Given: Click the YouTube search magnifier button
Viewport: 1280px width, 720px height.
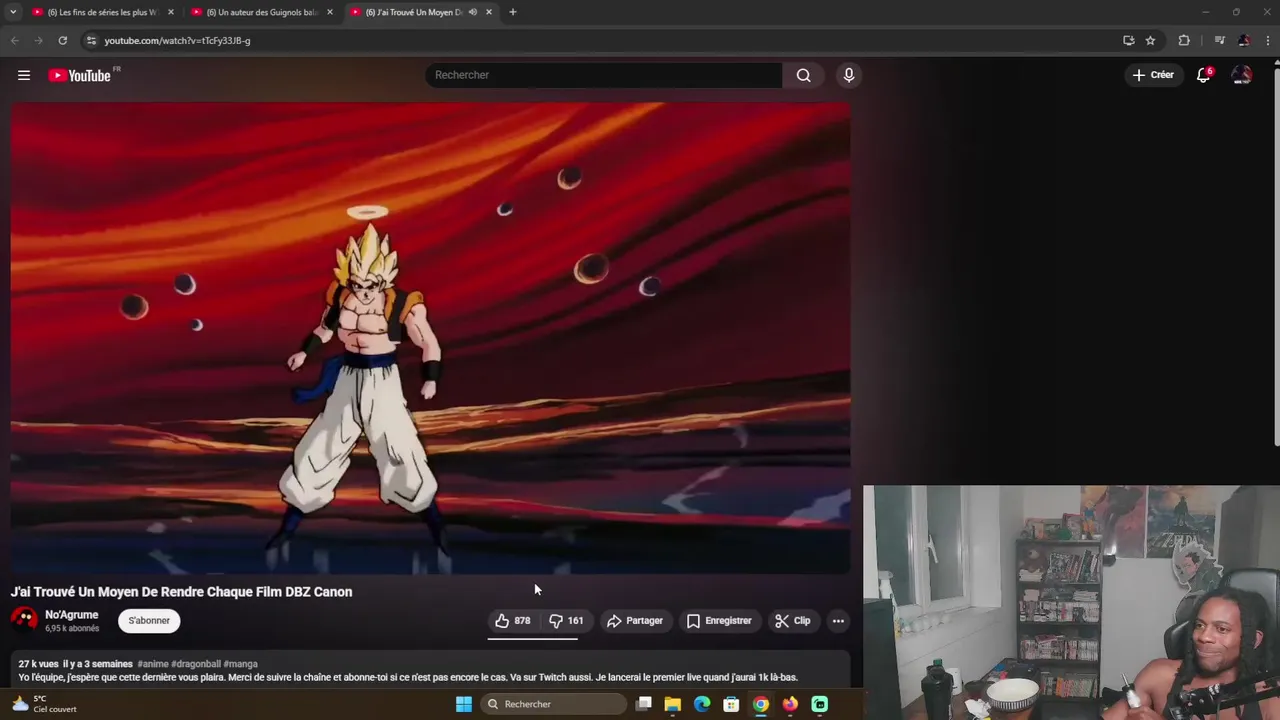Looking at the screenshot, I should [803, 75].
